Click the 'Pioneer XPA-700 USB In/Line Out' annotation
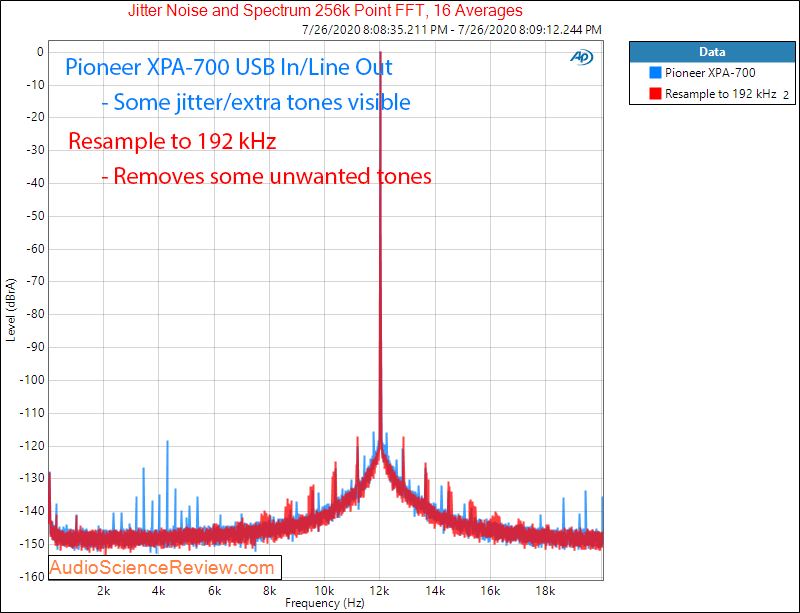 (229, 67)
